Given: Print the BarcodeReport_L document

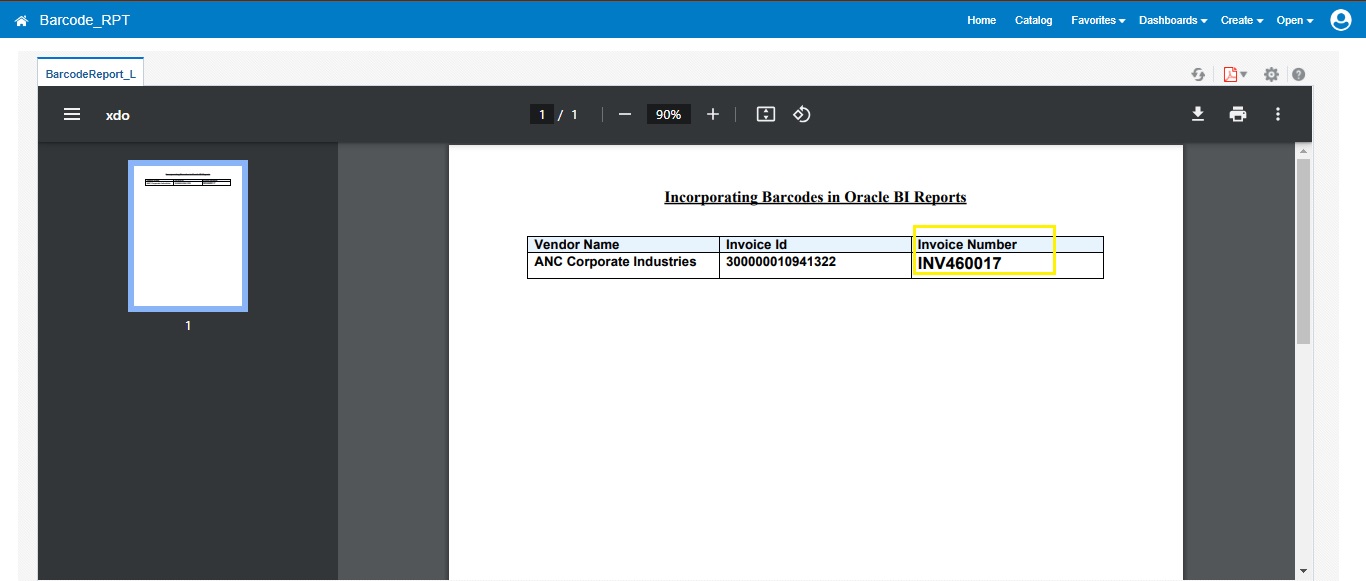Looking at the screenshot, I should [x=1238, y=114].
